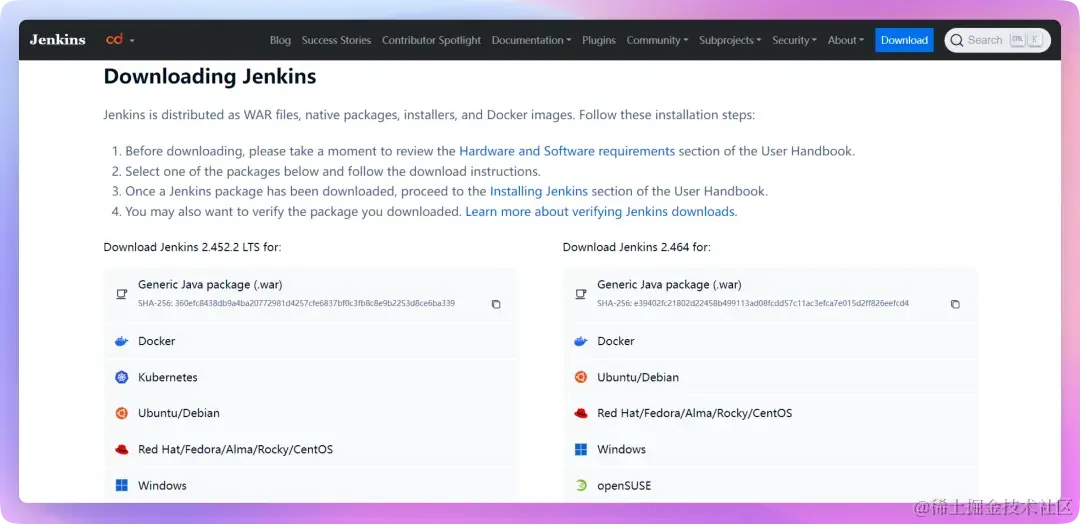1080x524 pixels.
Task: Expand the Subprojects dropdown menu
Action: (x=730, y=40)
